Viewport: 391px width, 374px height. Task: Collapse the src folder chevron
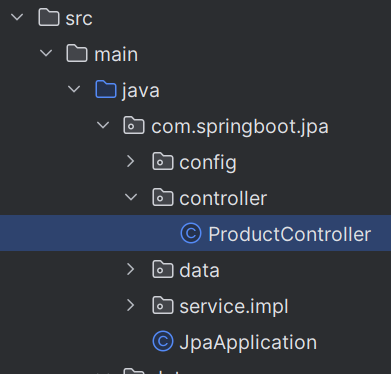17,17
